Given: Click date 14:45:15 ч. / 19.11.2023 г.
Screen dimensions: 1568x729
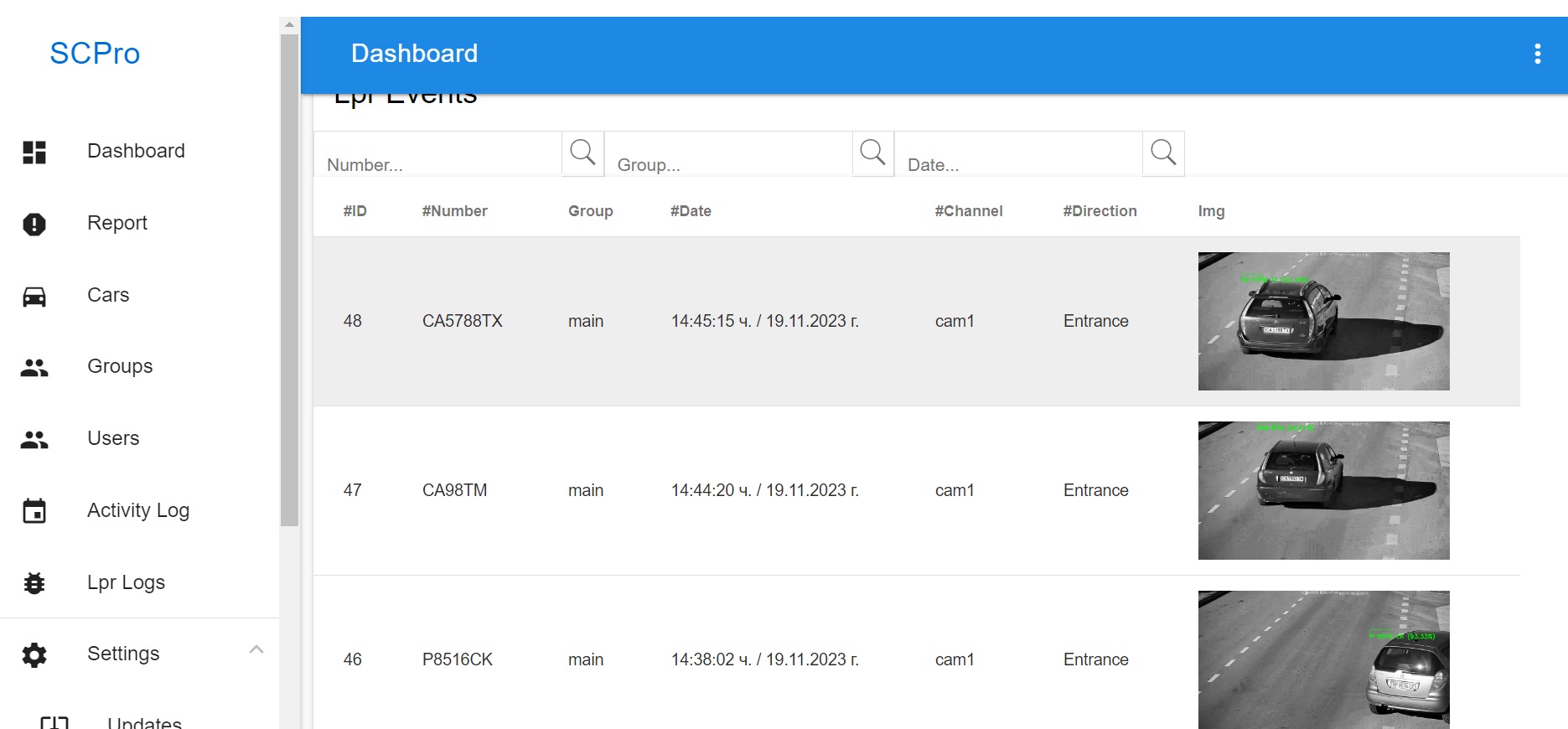Looking at the screenshot, I should pos(765,321).
